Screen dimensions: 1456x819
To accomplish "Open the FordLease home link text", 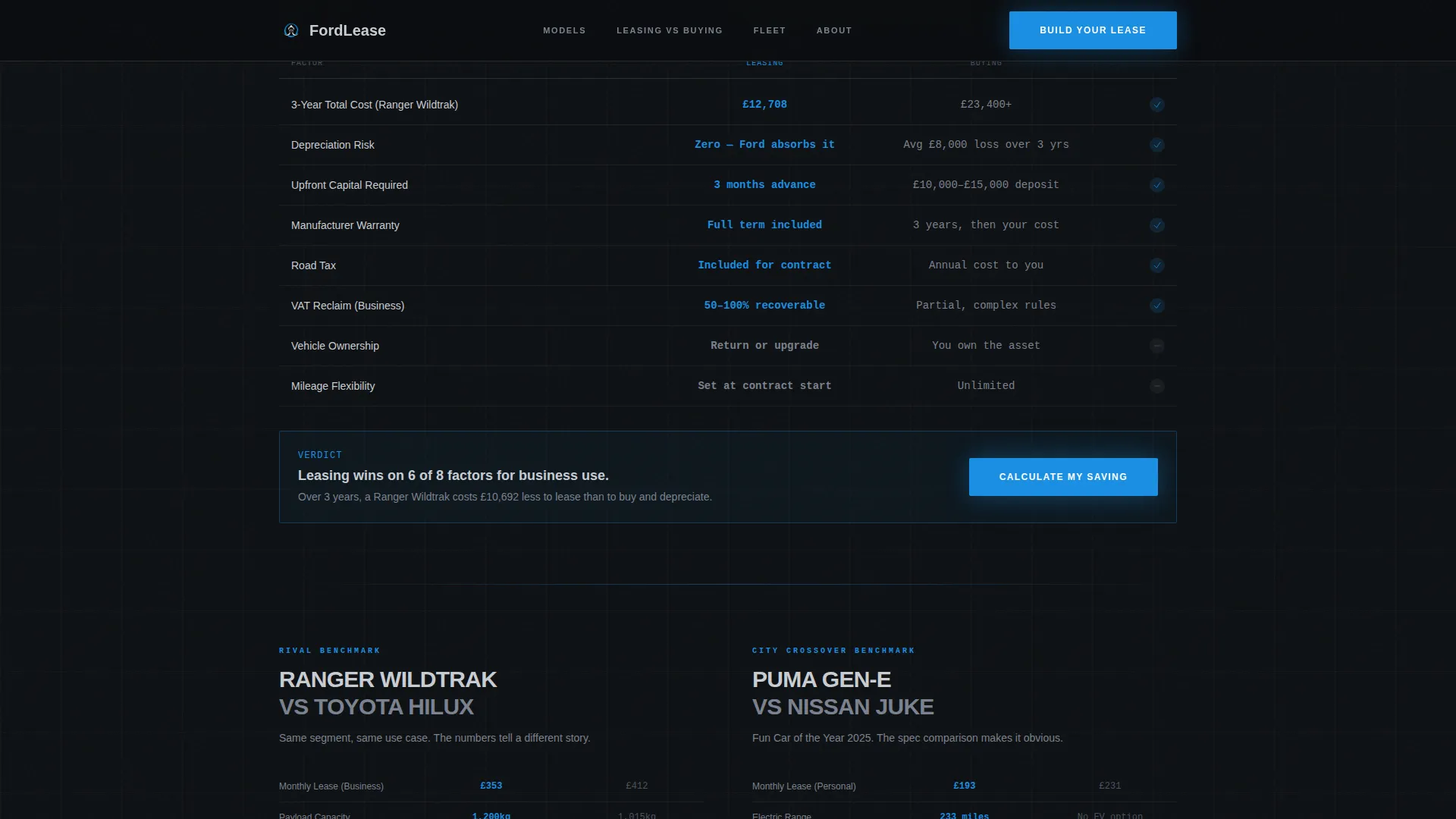I will (x=347, y=30).
